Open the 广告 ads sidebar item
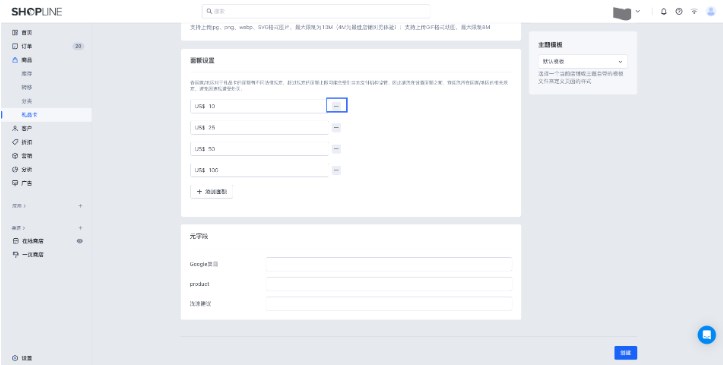723x365 pixels. (x=23, y=183)
